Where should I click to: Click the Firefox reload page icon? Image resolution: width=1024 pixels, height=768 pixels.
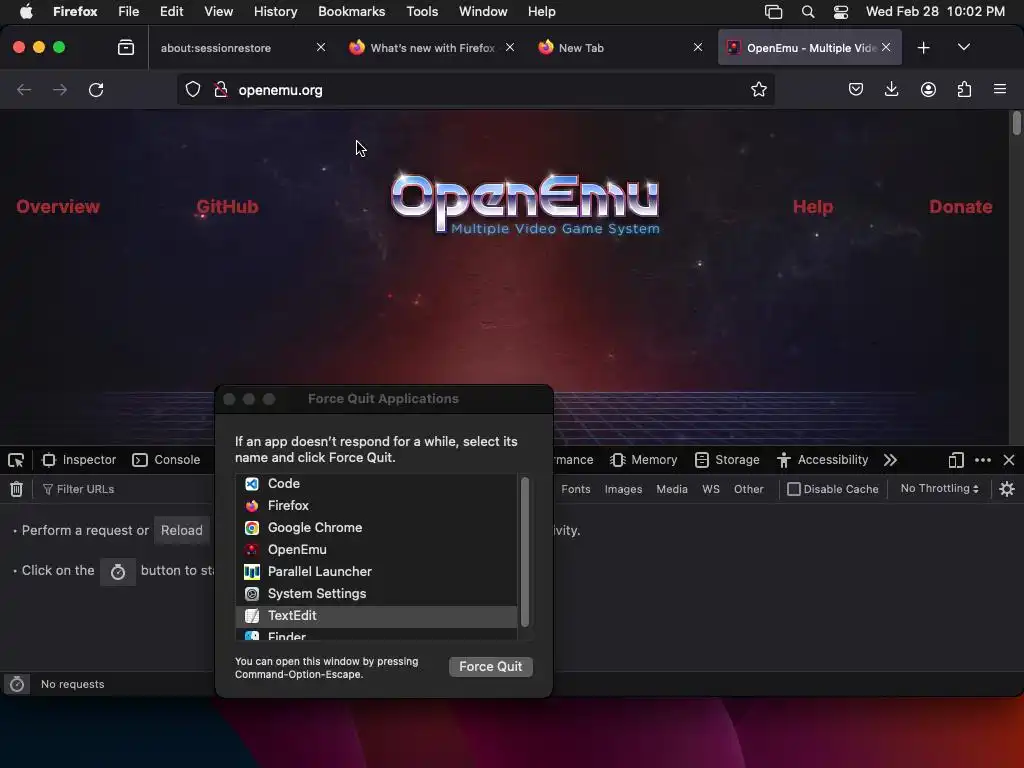96,89
